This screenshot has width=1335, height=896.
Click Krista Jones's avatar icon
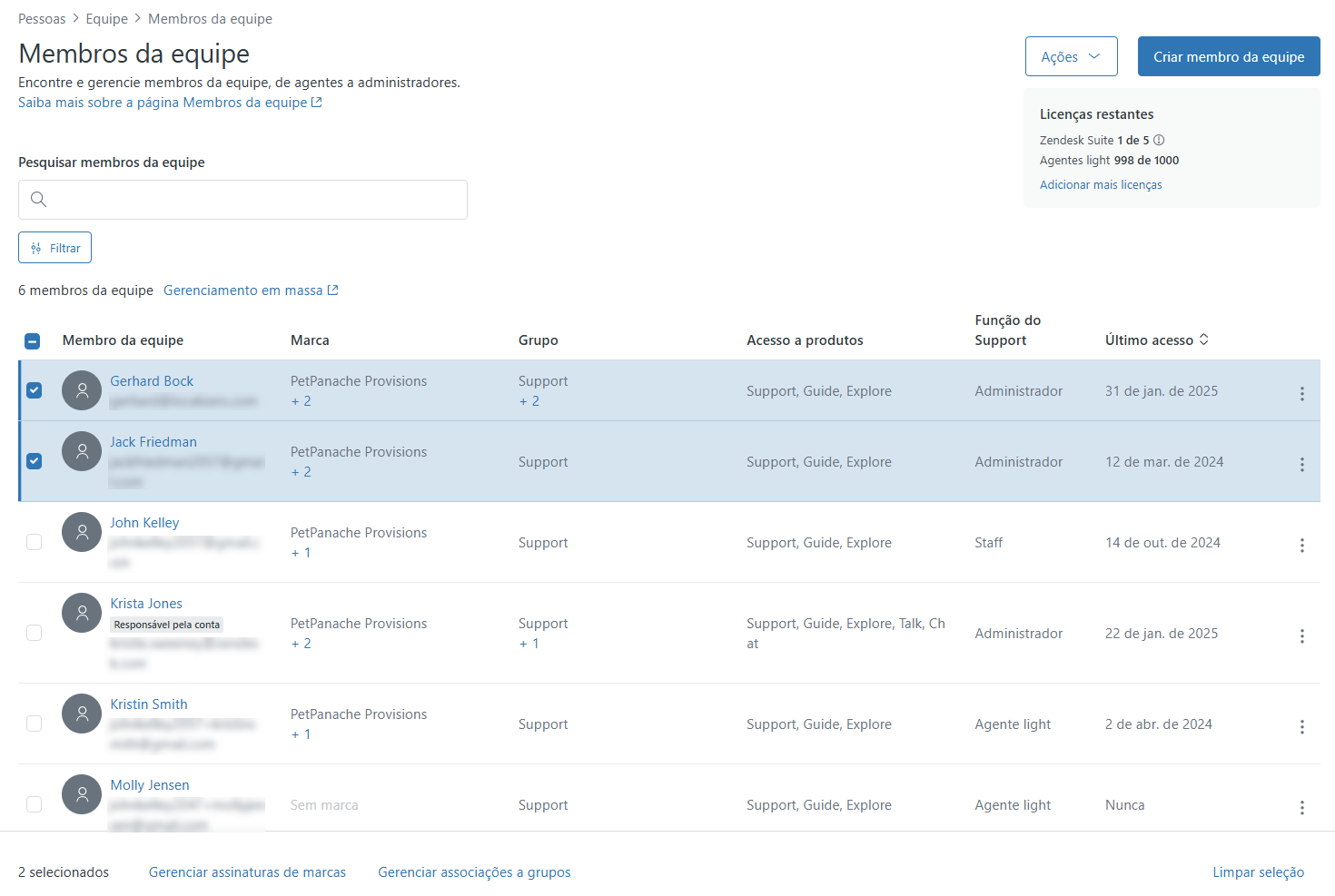pos(82,613)
